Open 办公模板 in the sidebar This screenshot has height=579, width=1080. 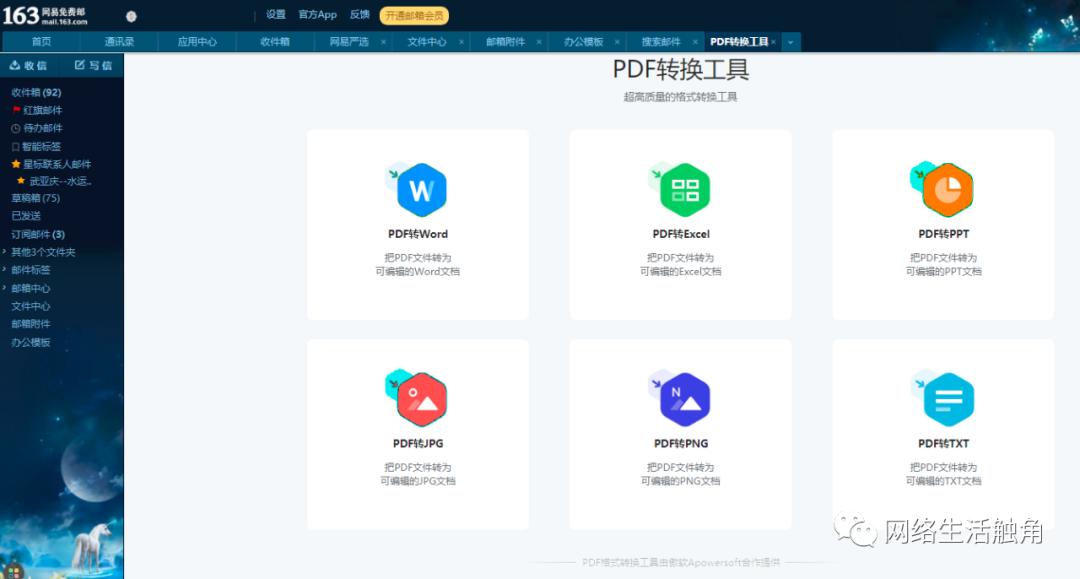pyautogui.click(x=30, y=342)
